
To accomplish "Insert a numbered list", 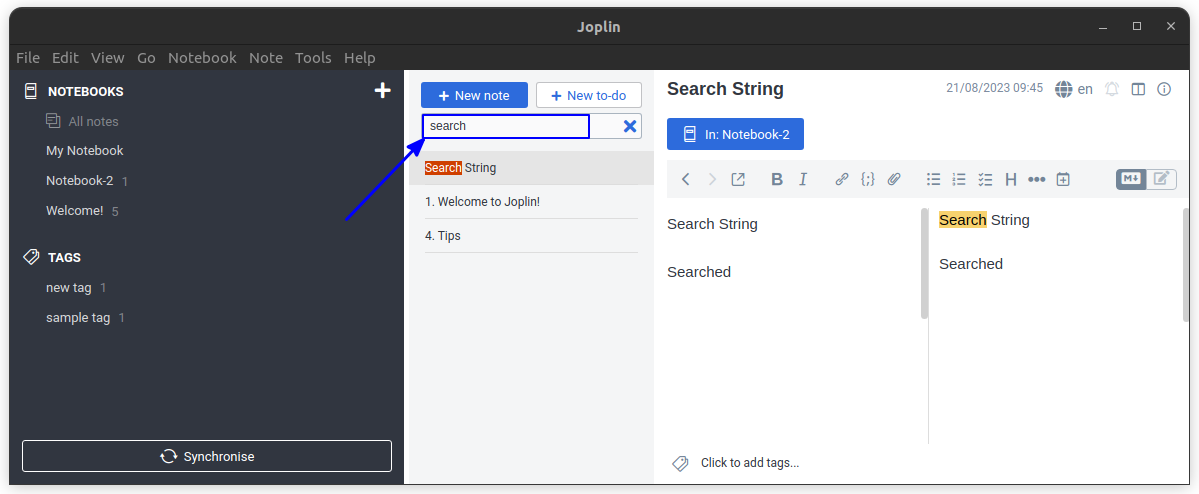I will click(x=959, y=179).
